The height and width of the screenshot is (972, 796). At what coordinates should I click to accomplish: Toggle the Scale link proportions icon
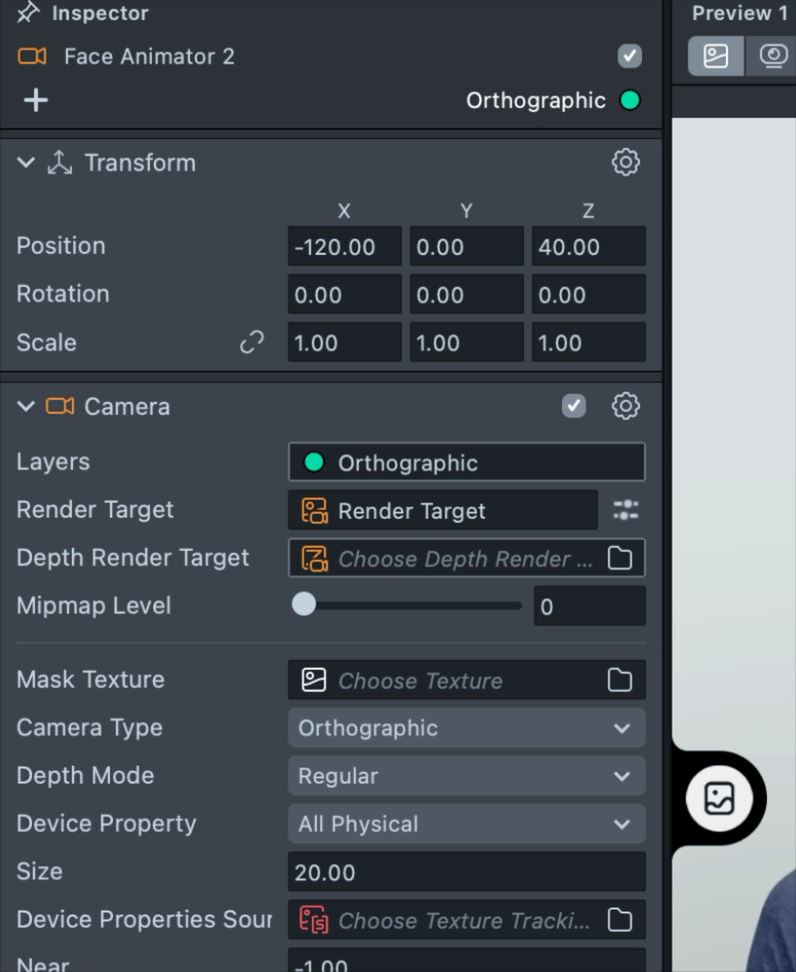click(251, 343)
